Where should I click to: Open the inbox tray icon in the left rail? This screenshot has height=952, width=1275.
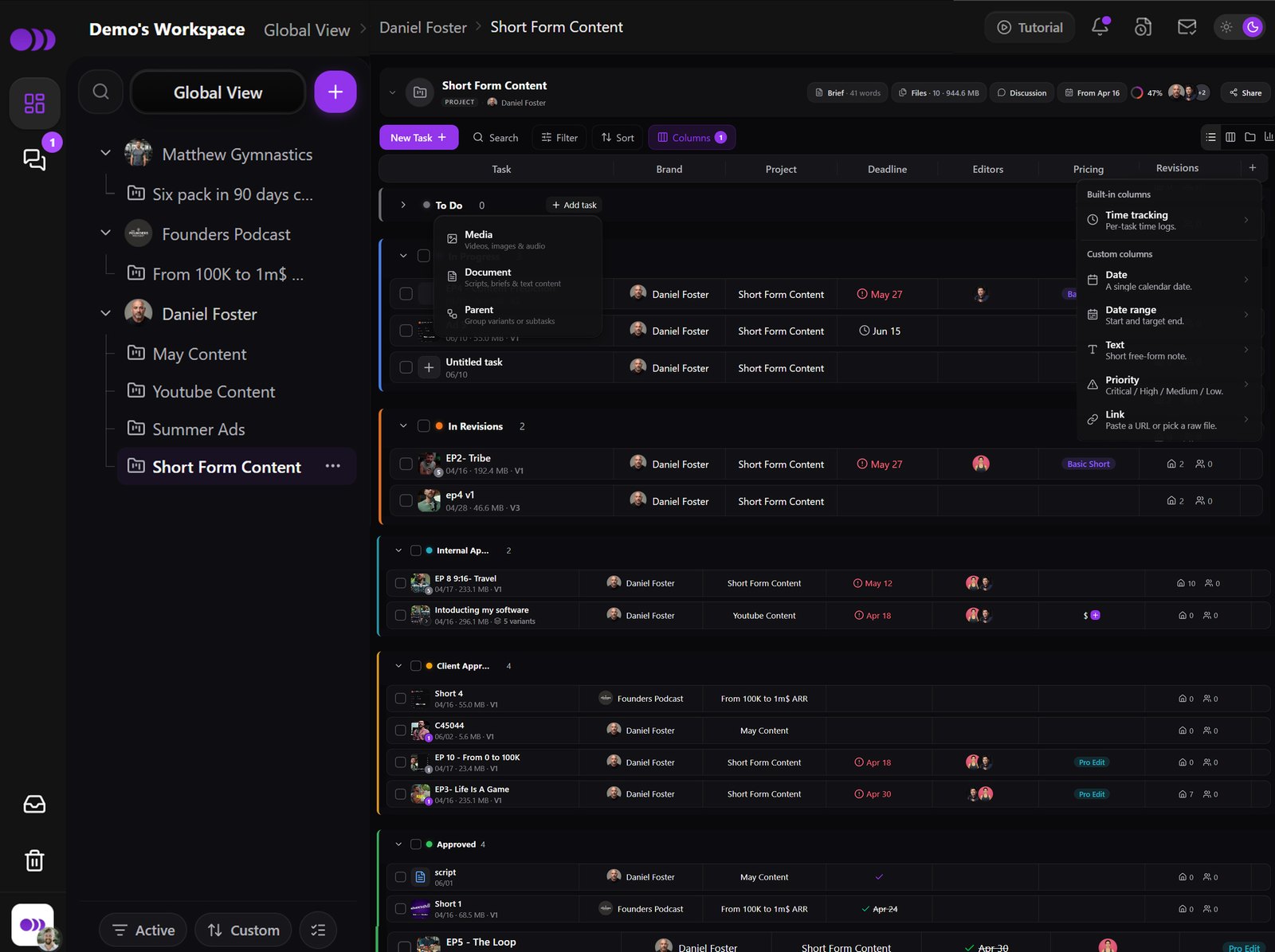click(x=34, y=805)
